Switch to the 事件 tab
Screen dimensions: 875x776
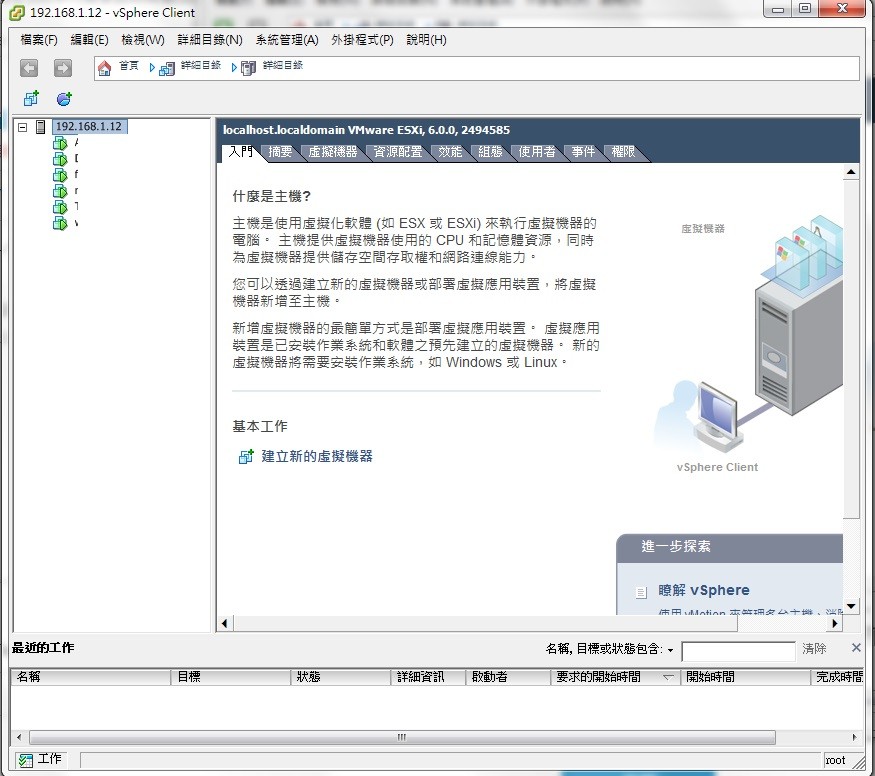[x=583, y=152]
